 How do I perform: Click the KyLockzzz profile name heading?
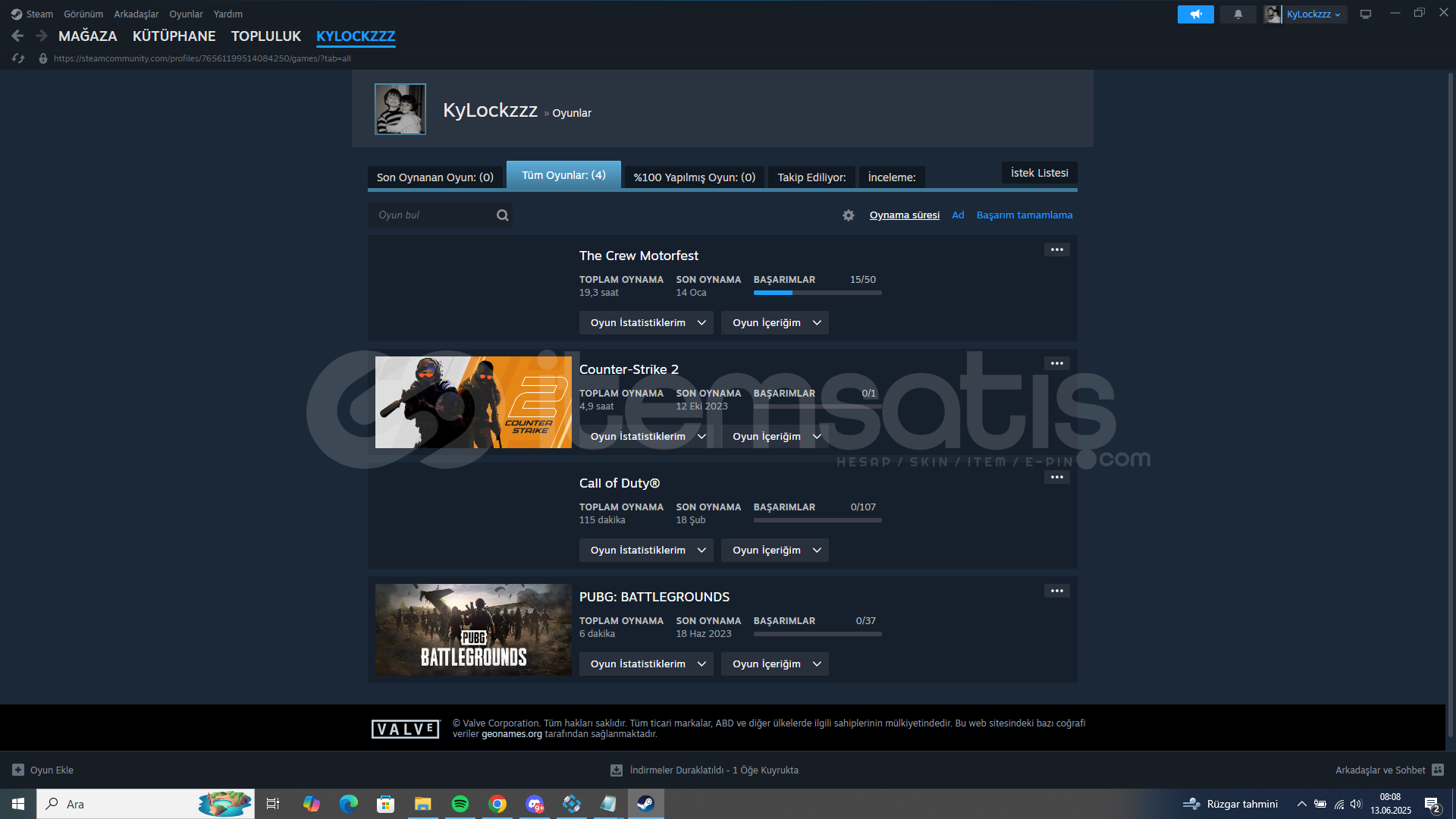(x=491, y=111)
